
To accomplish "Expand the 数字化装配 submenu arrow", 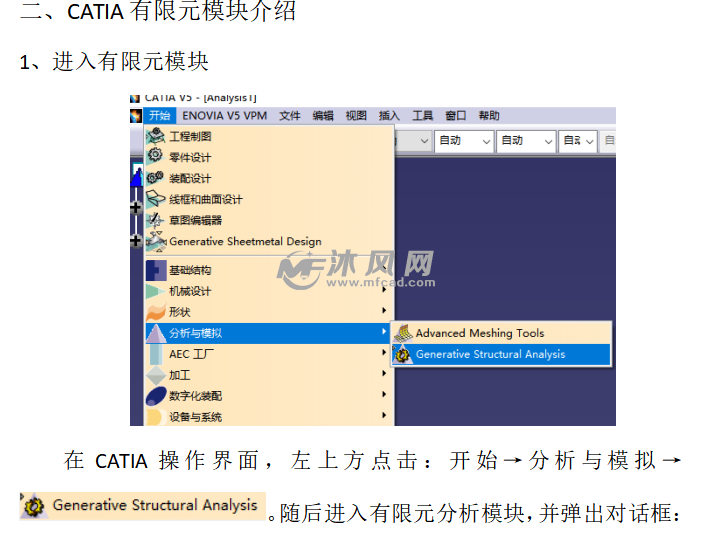I will 384,394.
